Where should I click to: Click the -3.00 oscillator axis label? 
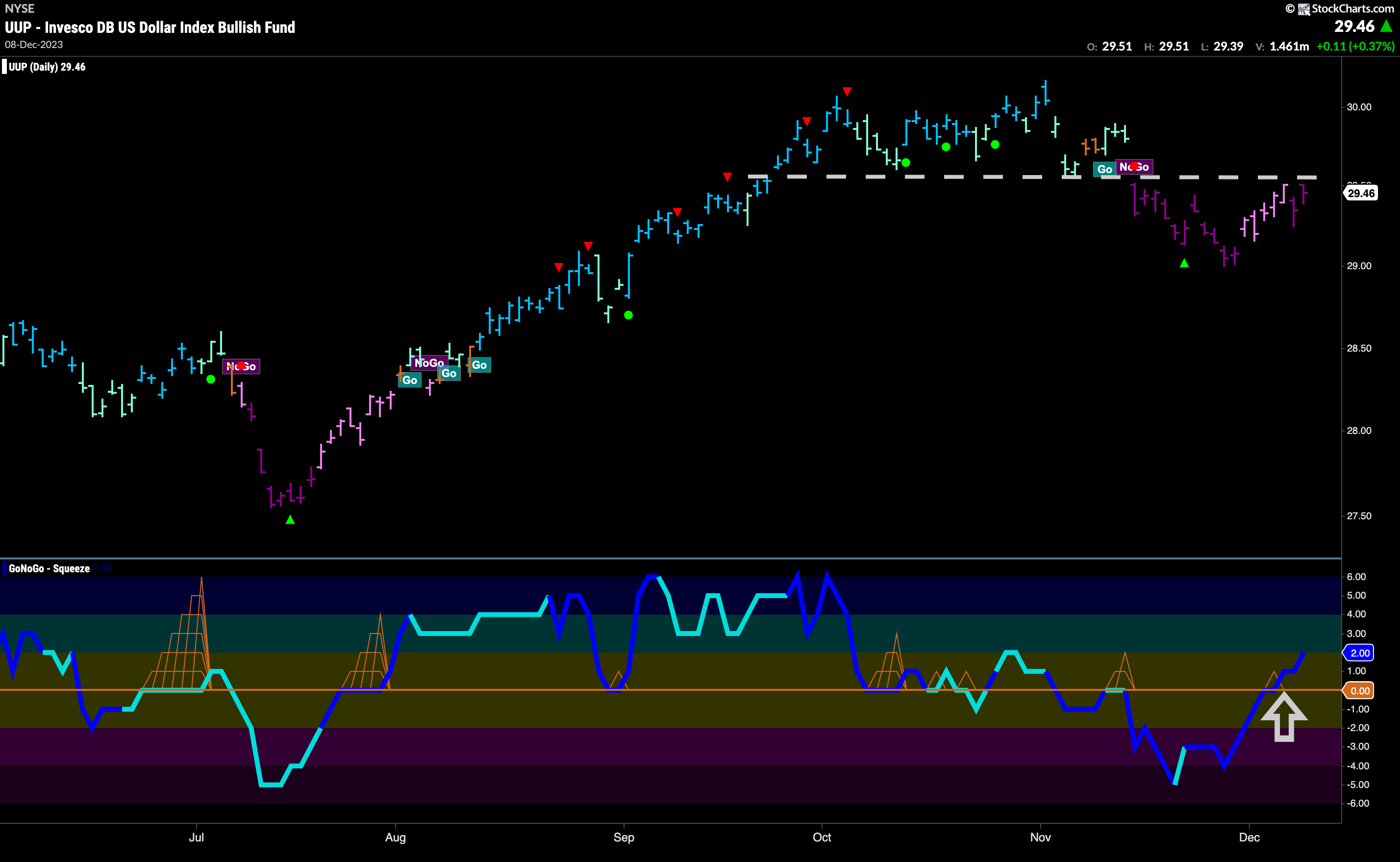point(1357,746)
